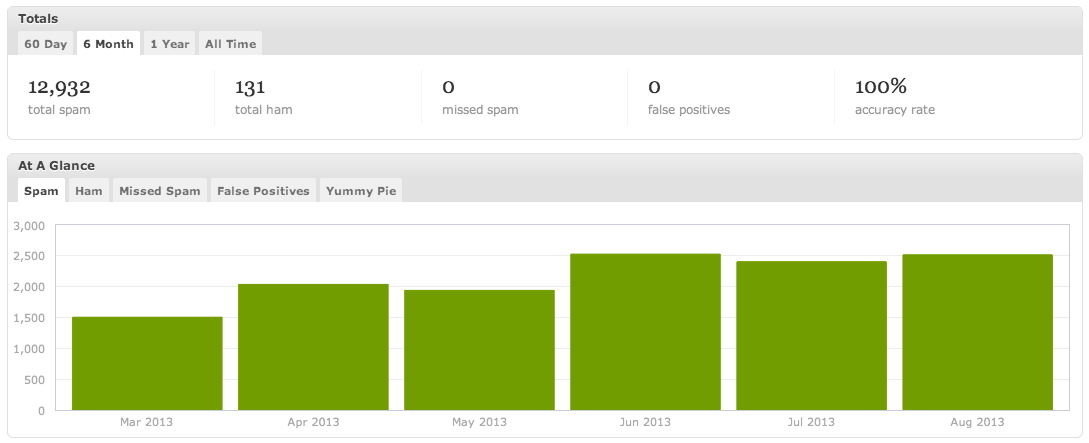
Task: Click the missed spam count
Action: point(449,88)
